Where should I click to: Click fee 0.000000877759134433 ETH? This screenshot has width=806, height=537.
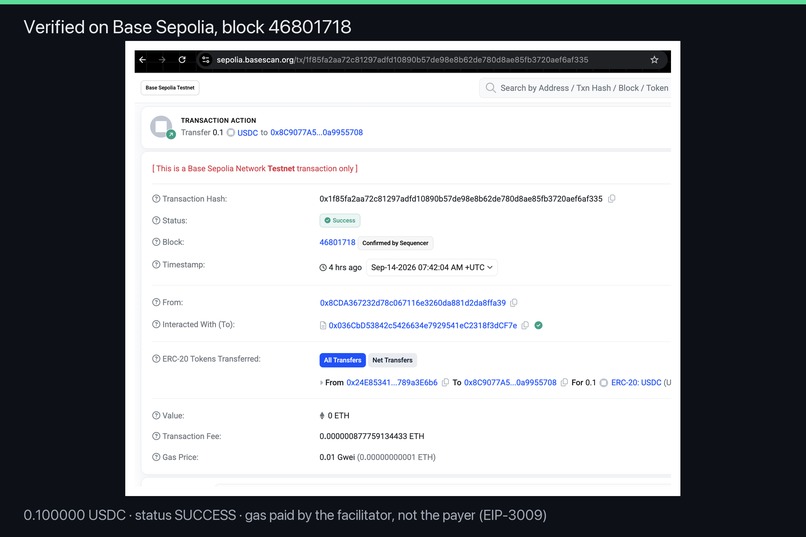coord(372,436)
